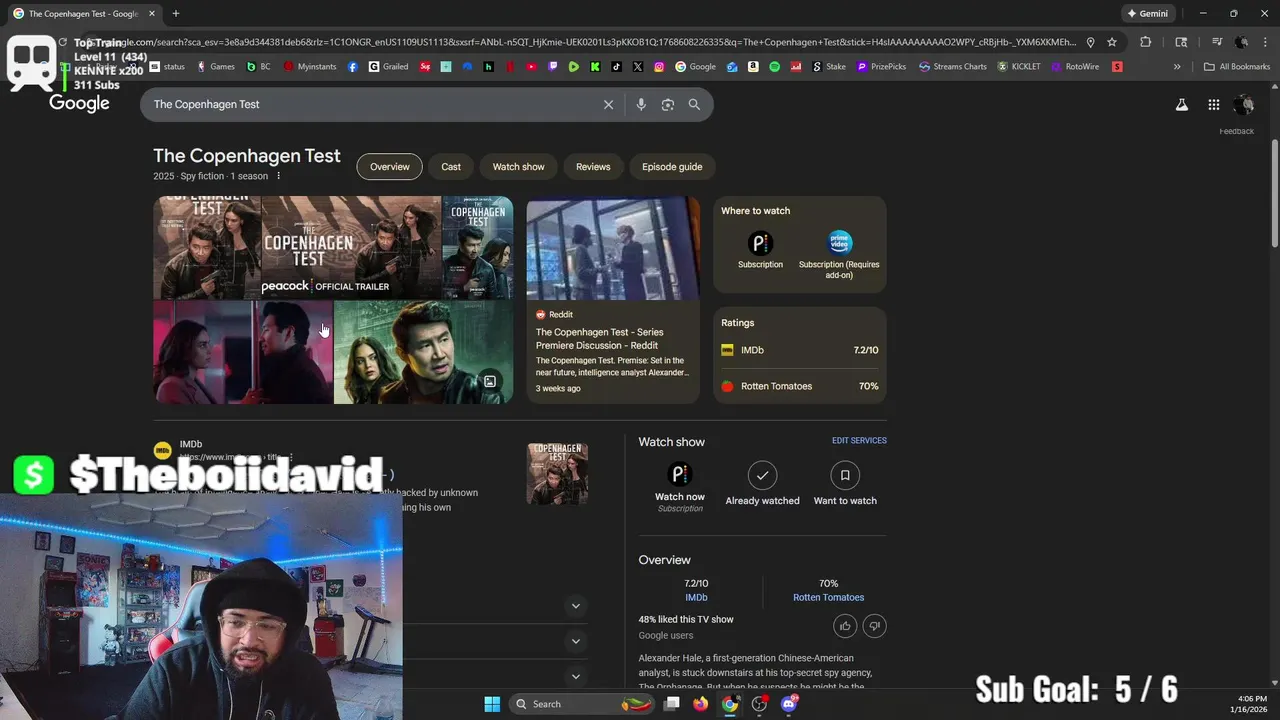The width and height of the screenshot is (1280, 720).
Task: Open the Google account avatar
Action: coord(1244,104)
